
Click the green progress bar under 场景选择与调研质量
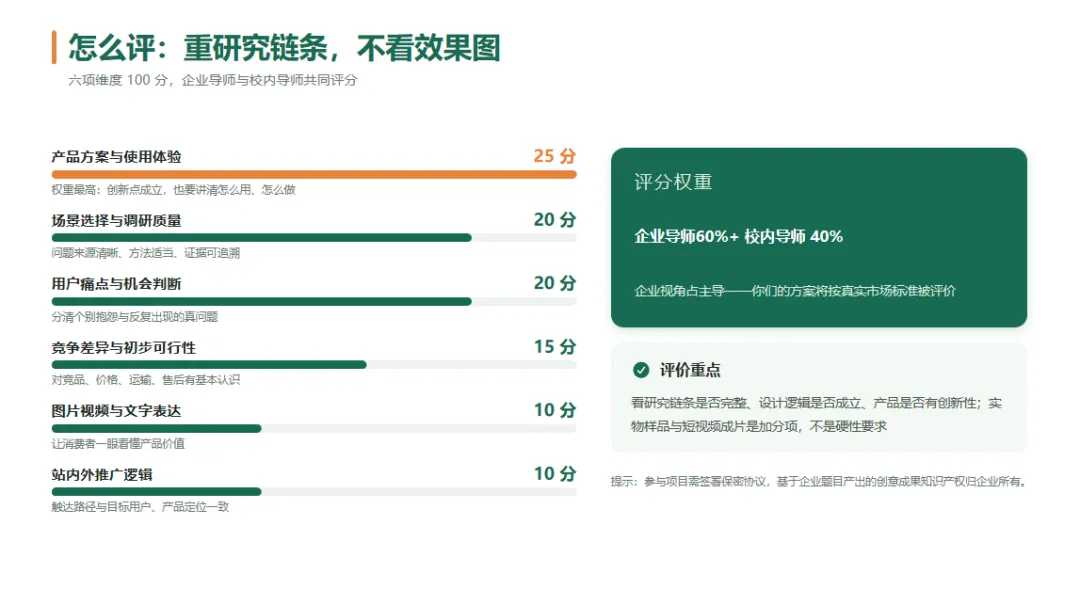pos(262,238)
